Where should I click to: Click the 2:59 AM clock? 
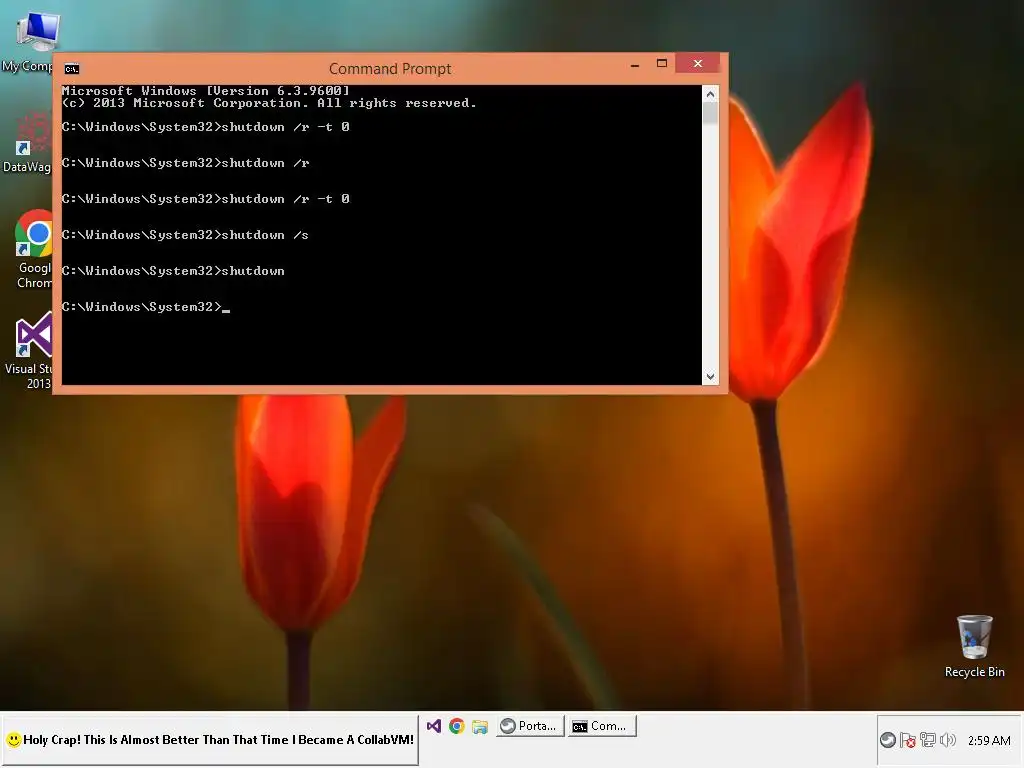(x=989, y=741)
